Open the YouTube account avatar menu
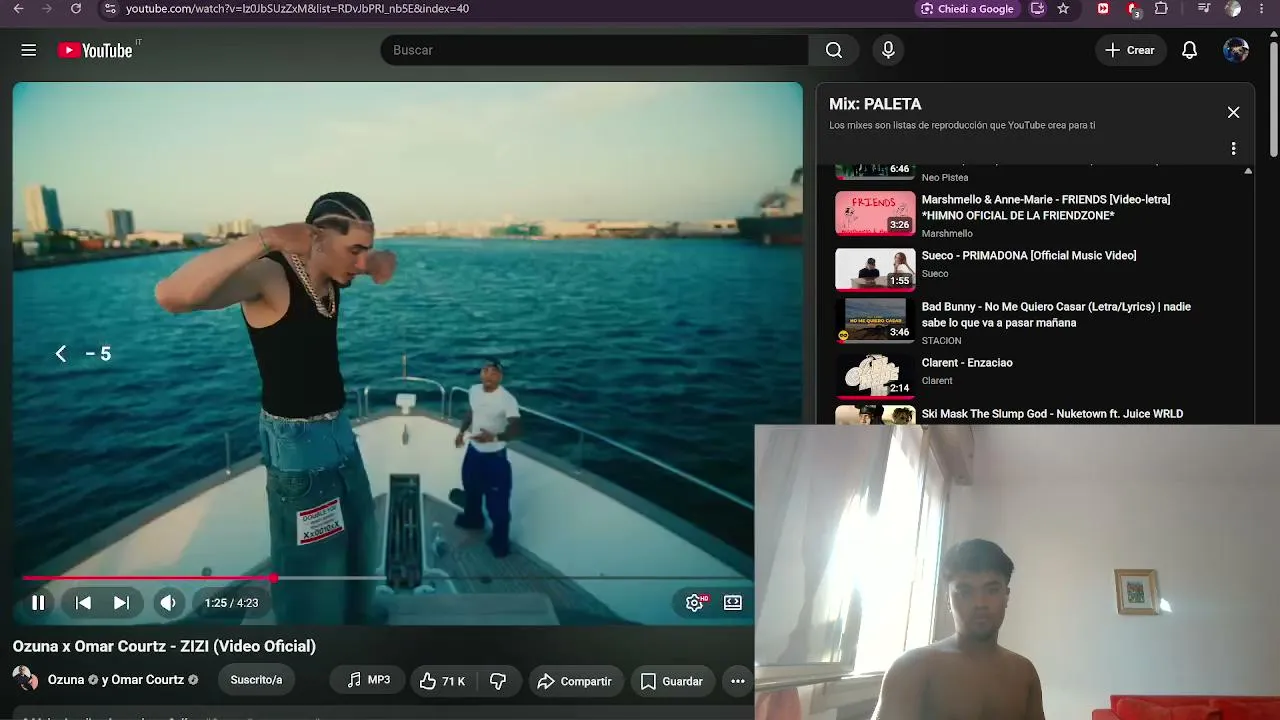The width and height of the screenshot is (1280, 720). click(x=1236, y=50)
